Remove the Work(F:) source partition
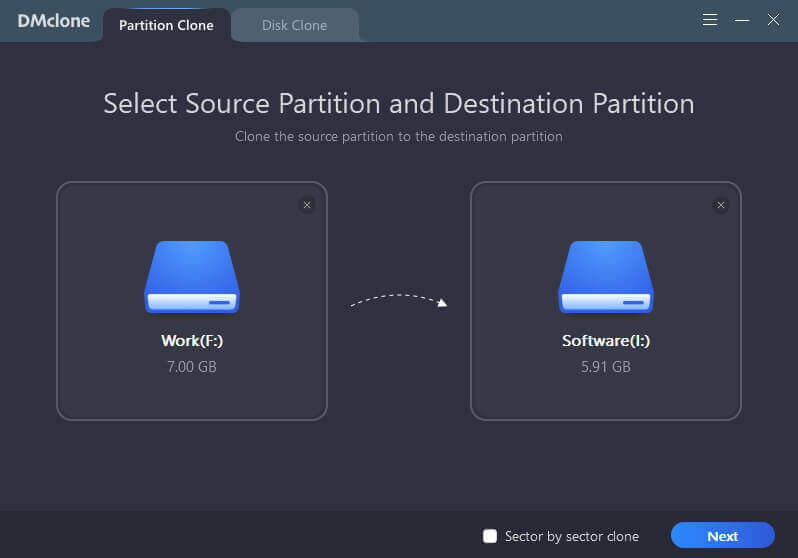The image size is (798, 558). click(307, 205)
